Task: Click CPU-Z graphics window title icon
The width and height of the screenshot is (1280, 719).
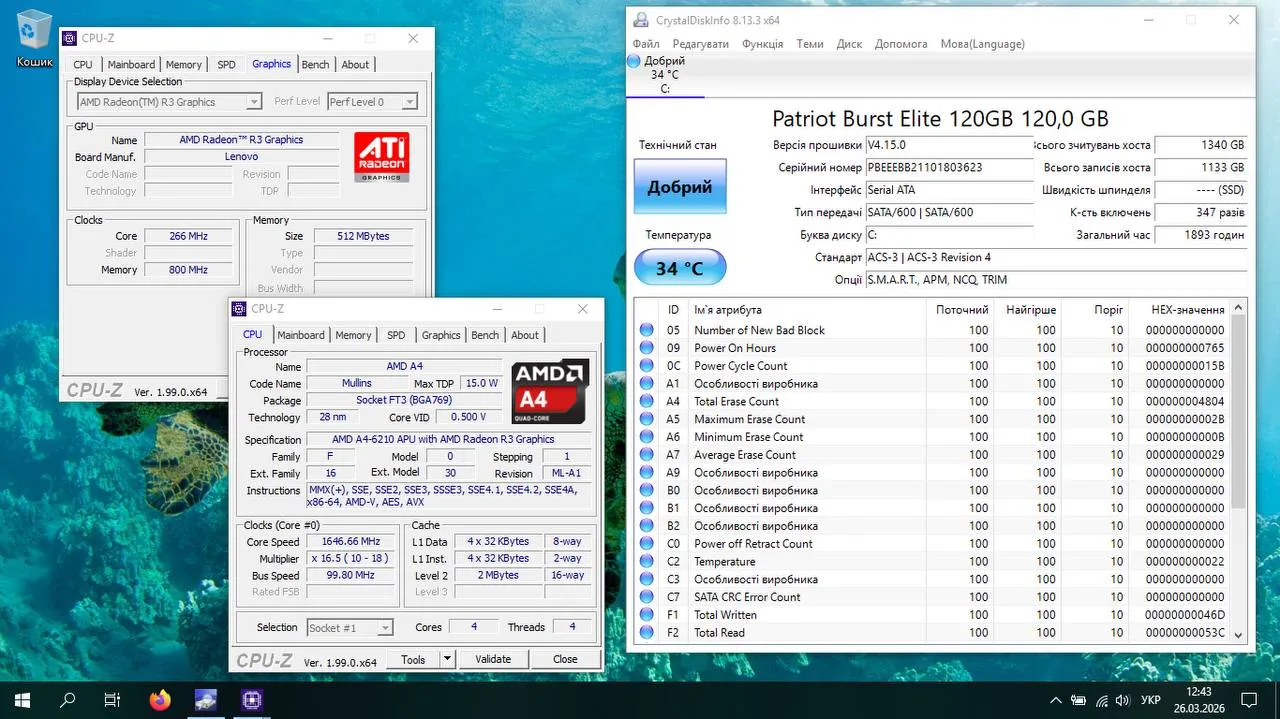Action: pos(69,38)
